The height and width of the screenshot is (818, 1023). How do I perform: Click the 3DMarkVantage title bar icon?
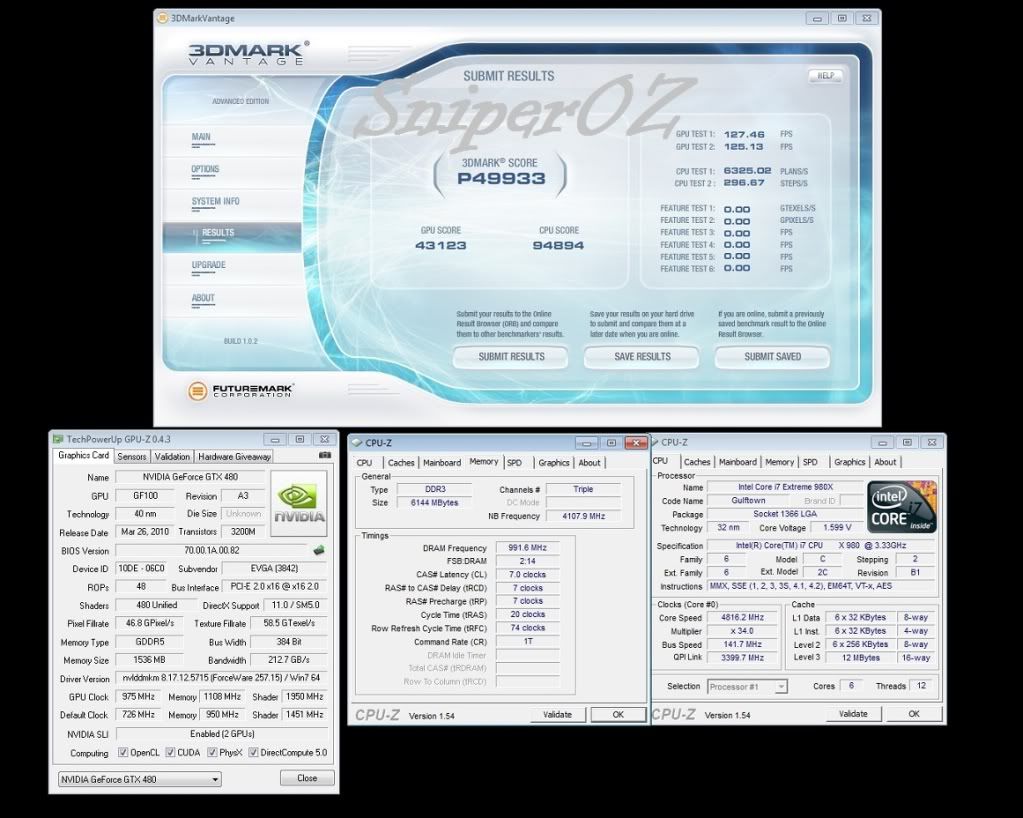click(x=163, y=17)
